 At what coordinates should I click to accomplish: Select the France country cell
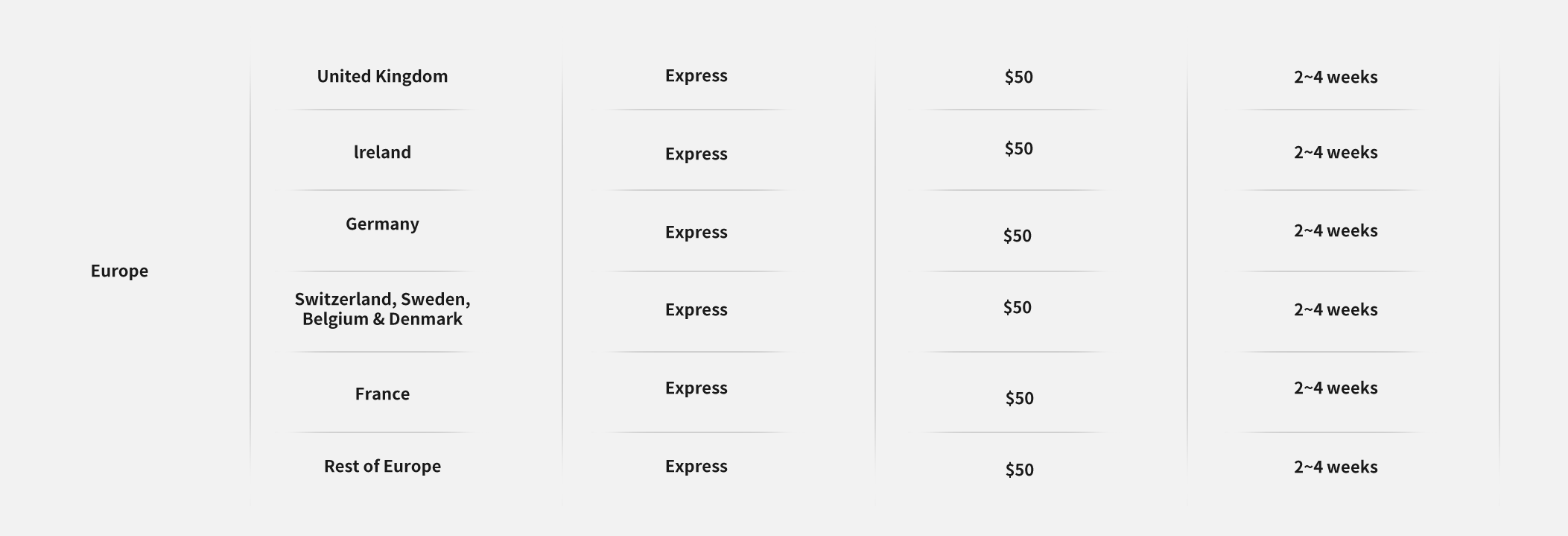coord(382,394)
